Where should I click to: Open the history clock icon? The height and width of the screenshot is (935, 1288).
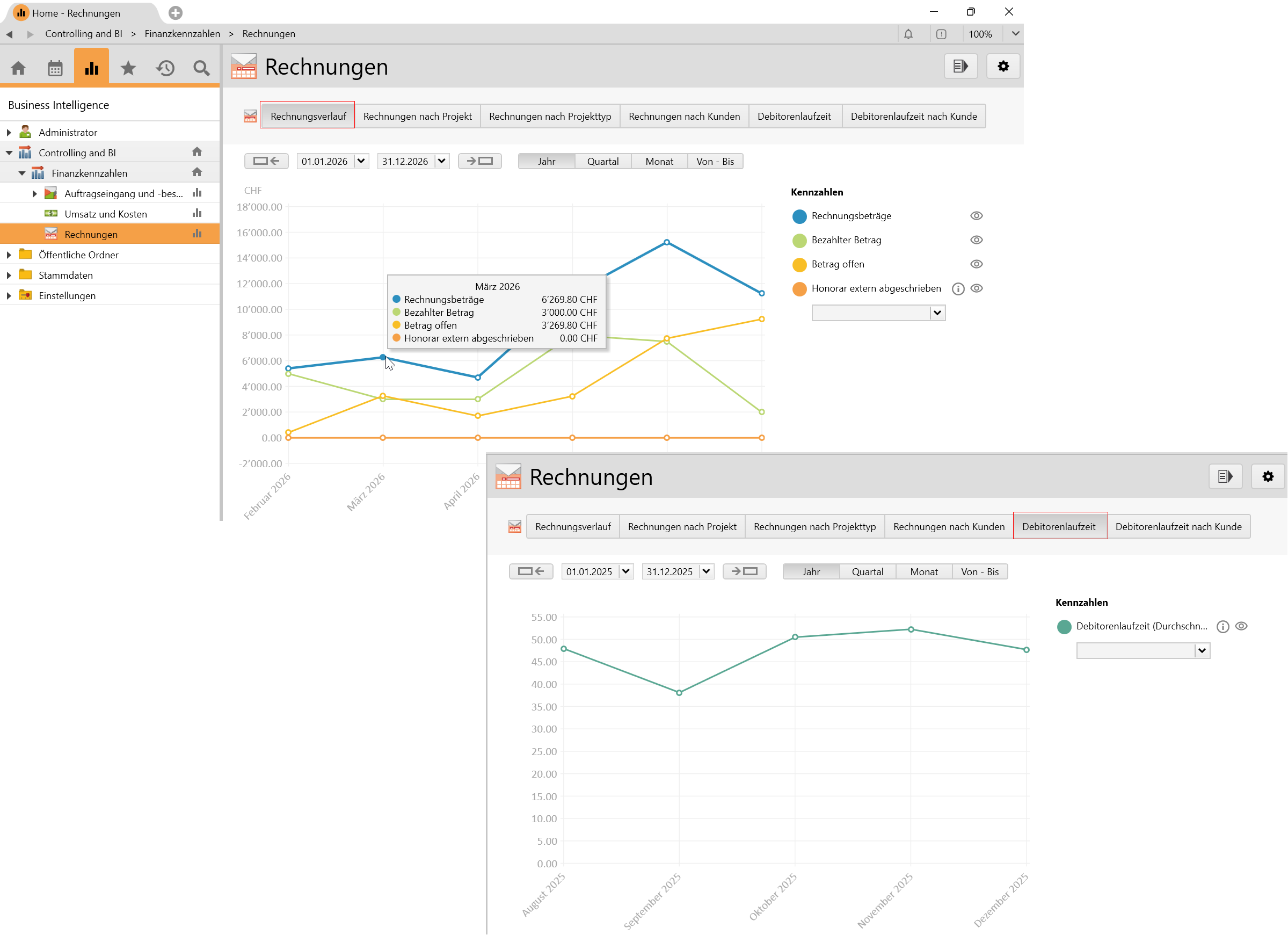click(165, 68)
